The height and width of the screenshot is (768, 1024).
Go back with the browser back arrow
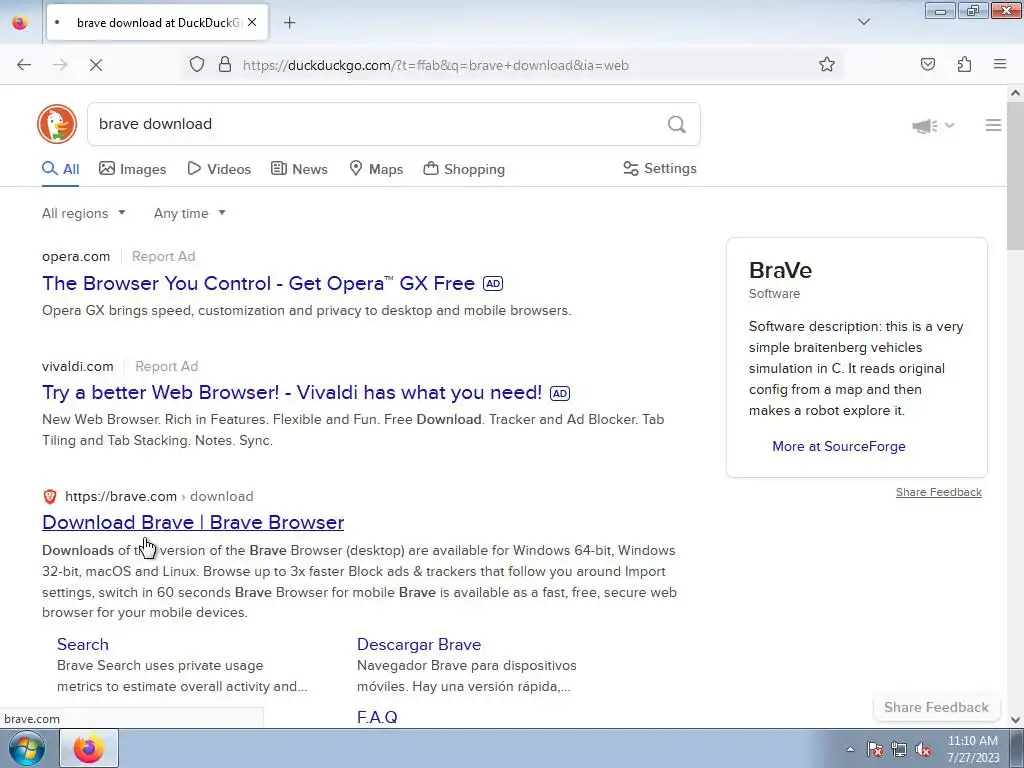[24, 65]
